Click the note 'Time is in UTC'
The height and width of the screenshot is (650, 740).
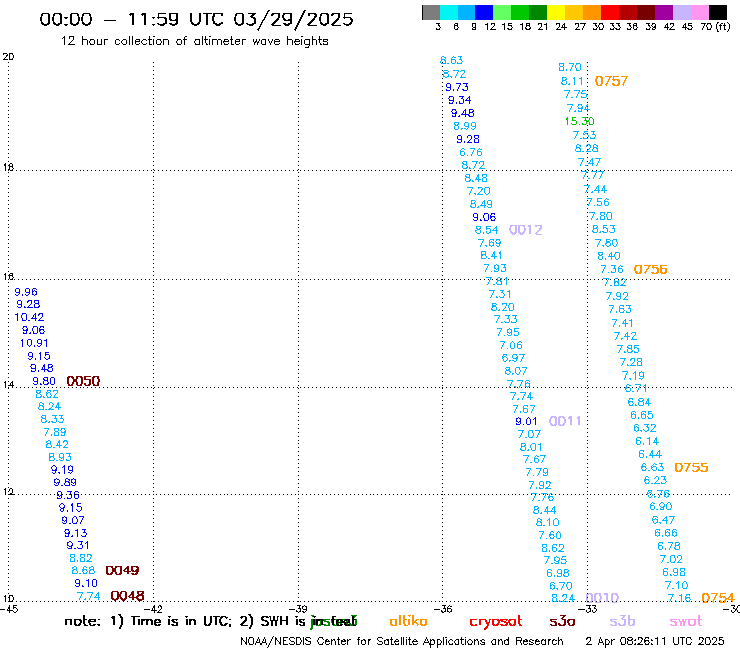[181, 621]
